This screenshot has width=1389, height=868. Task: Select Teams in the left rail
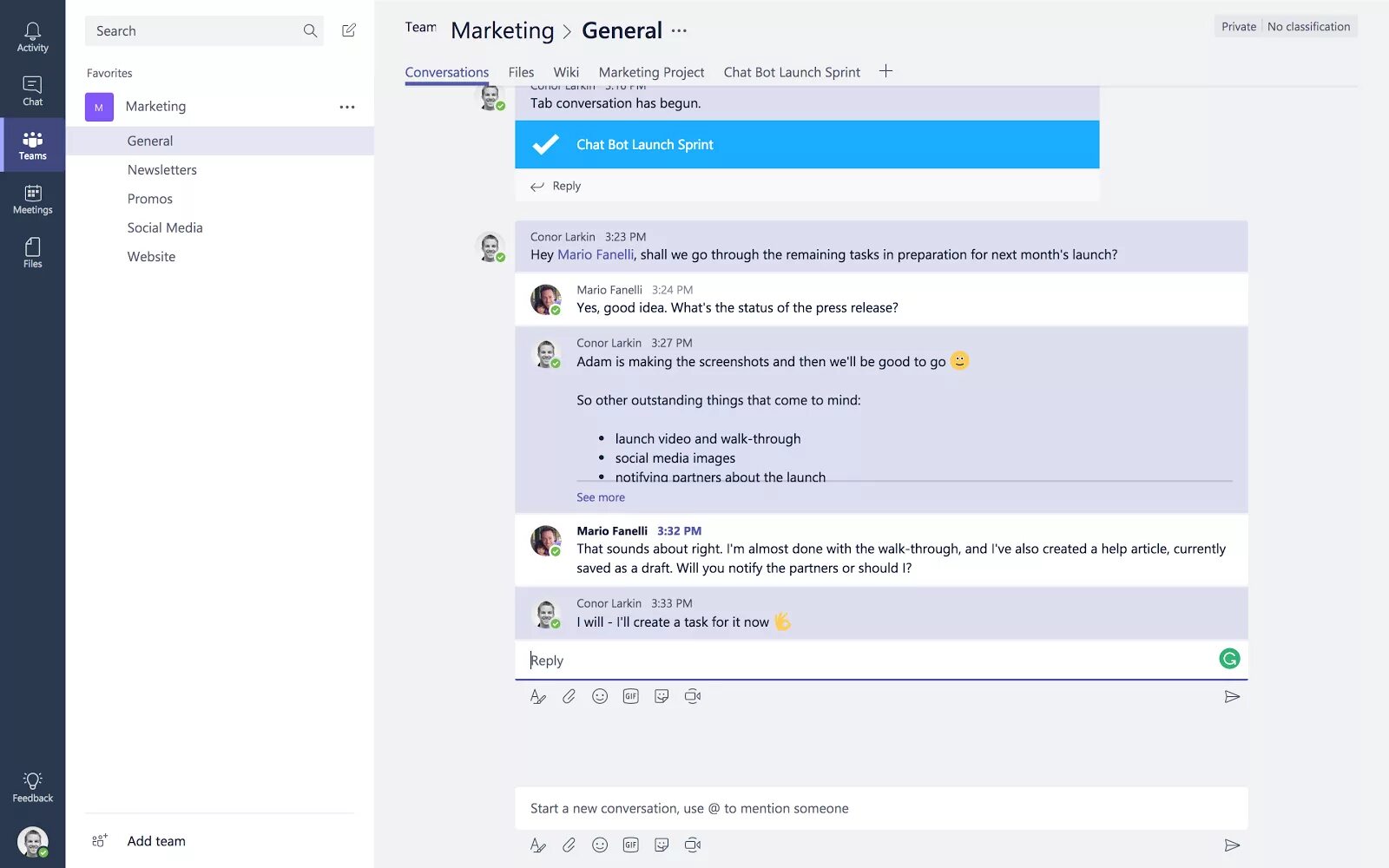[32, 145]
